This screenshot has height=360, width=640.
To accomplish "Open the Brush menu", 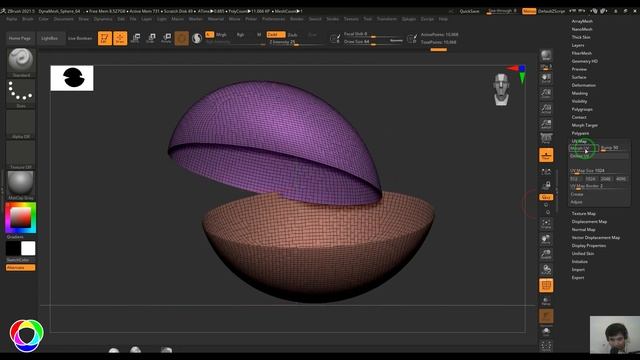I will point(28,19).
